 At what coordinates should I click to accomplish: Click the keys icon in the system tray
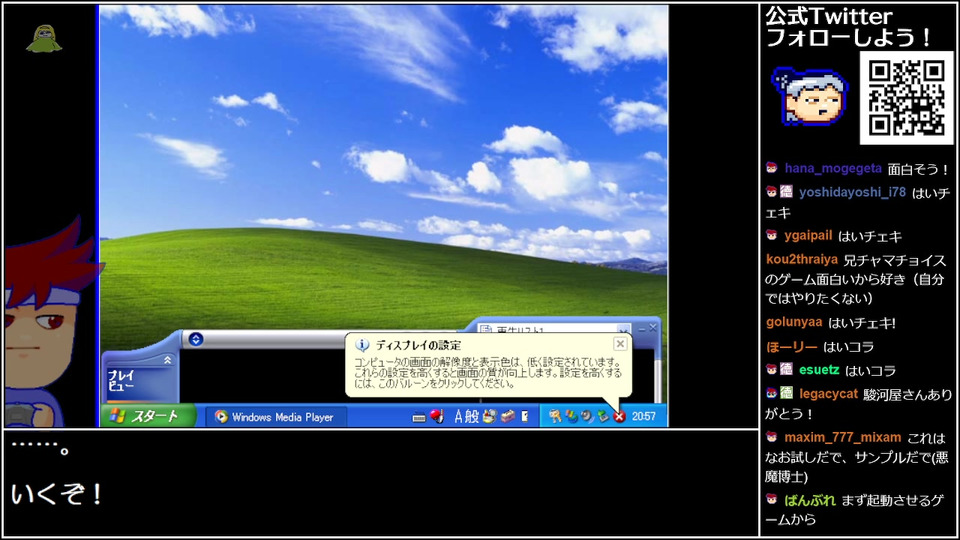(555, 416)
